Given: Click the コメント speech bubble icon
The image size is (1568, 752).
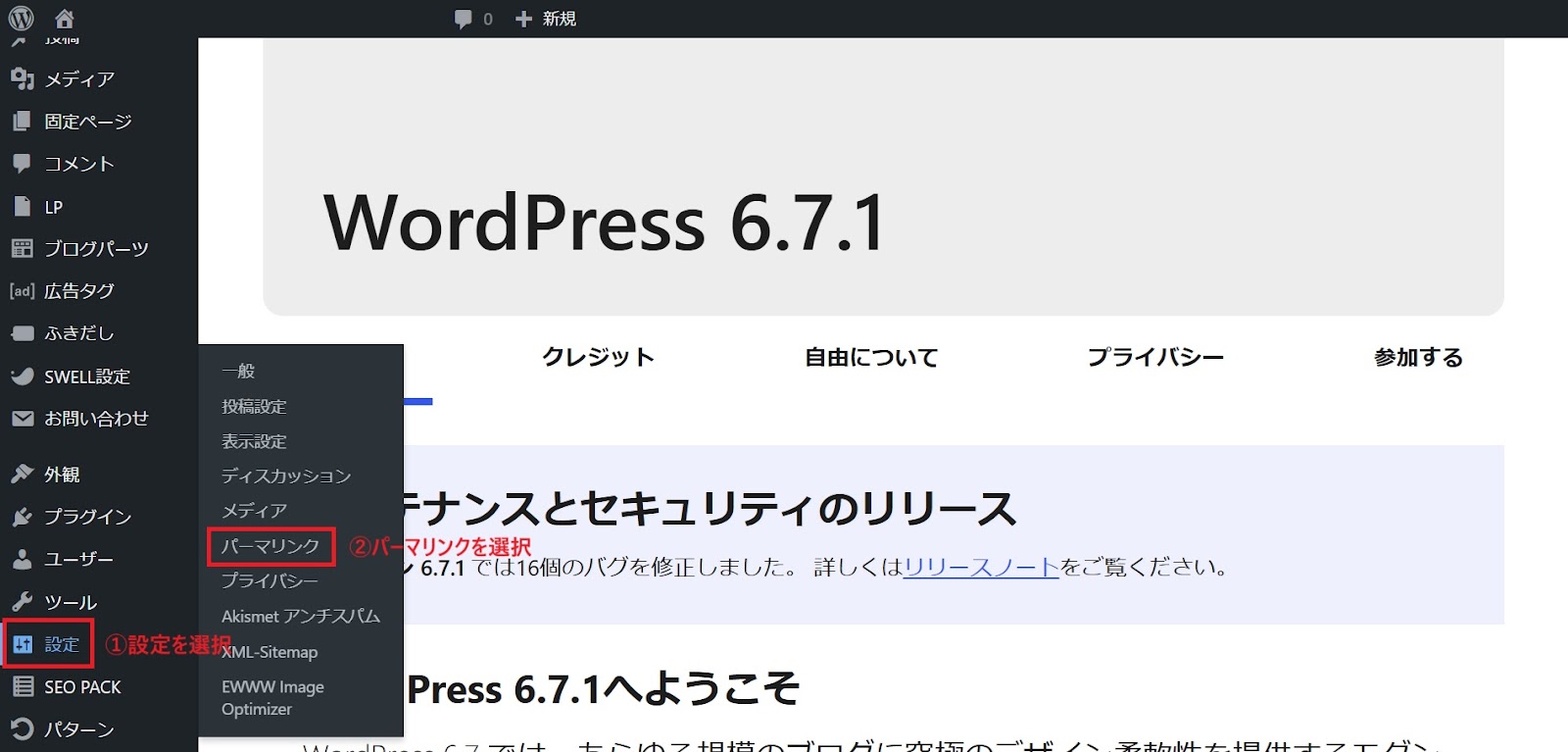Looking at the screenshot, I should click(x=22, y=164).
